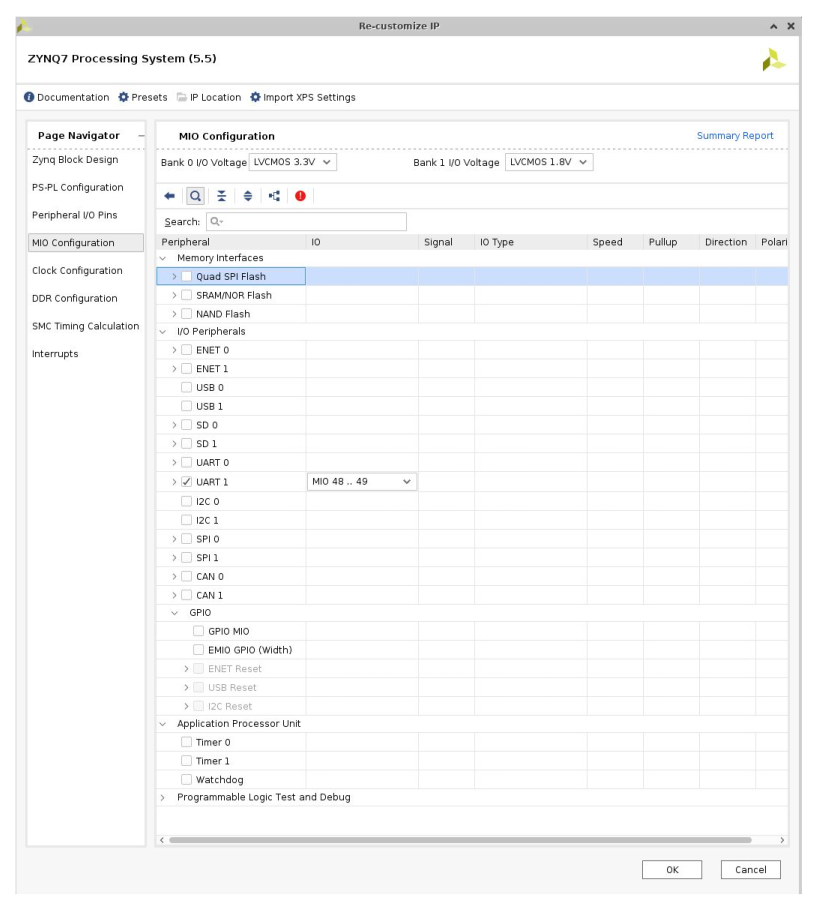Click the Pullup column header
This screenshot has height=907, width=818.
670,242
